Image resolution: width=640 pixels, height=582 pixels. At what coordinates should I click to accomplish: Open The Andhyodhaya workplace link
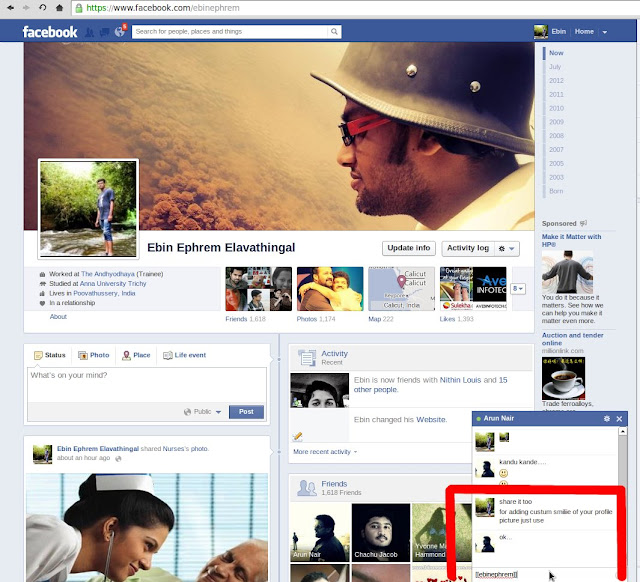108,274
